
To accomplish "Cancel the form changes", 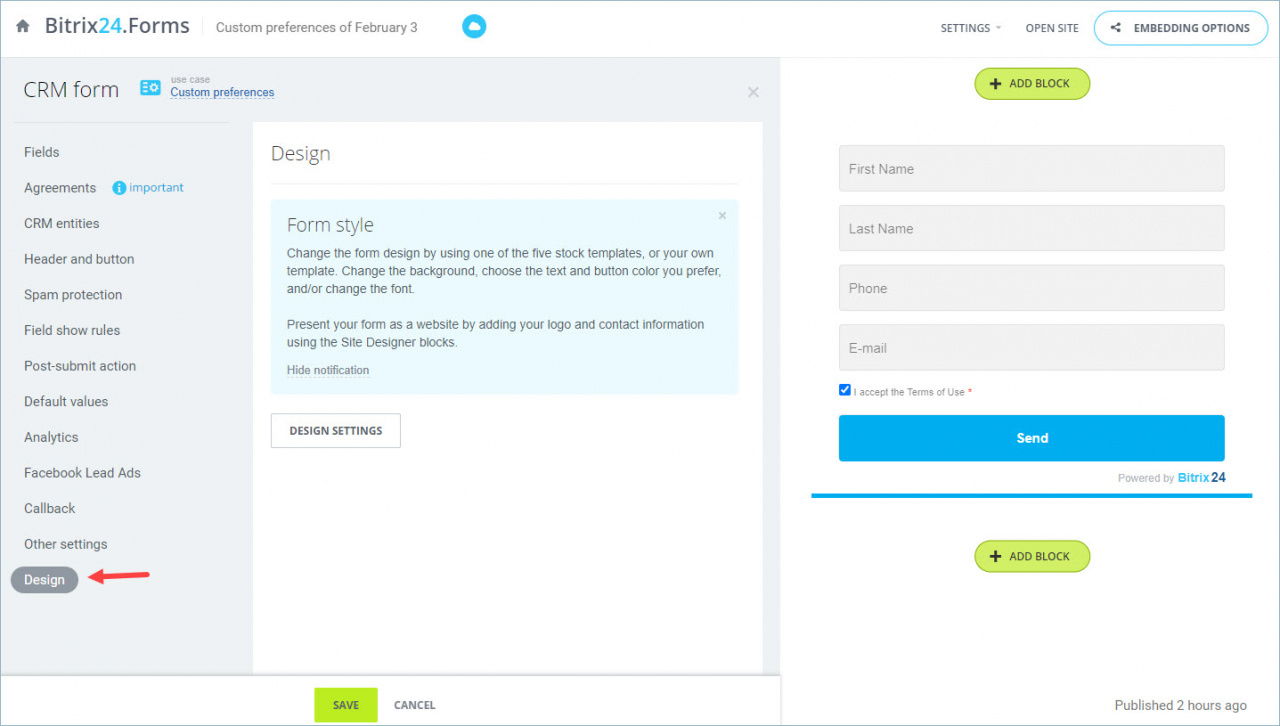I will coord(415,705).
